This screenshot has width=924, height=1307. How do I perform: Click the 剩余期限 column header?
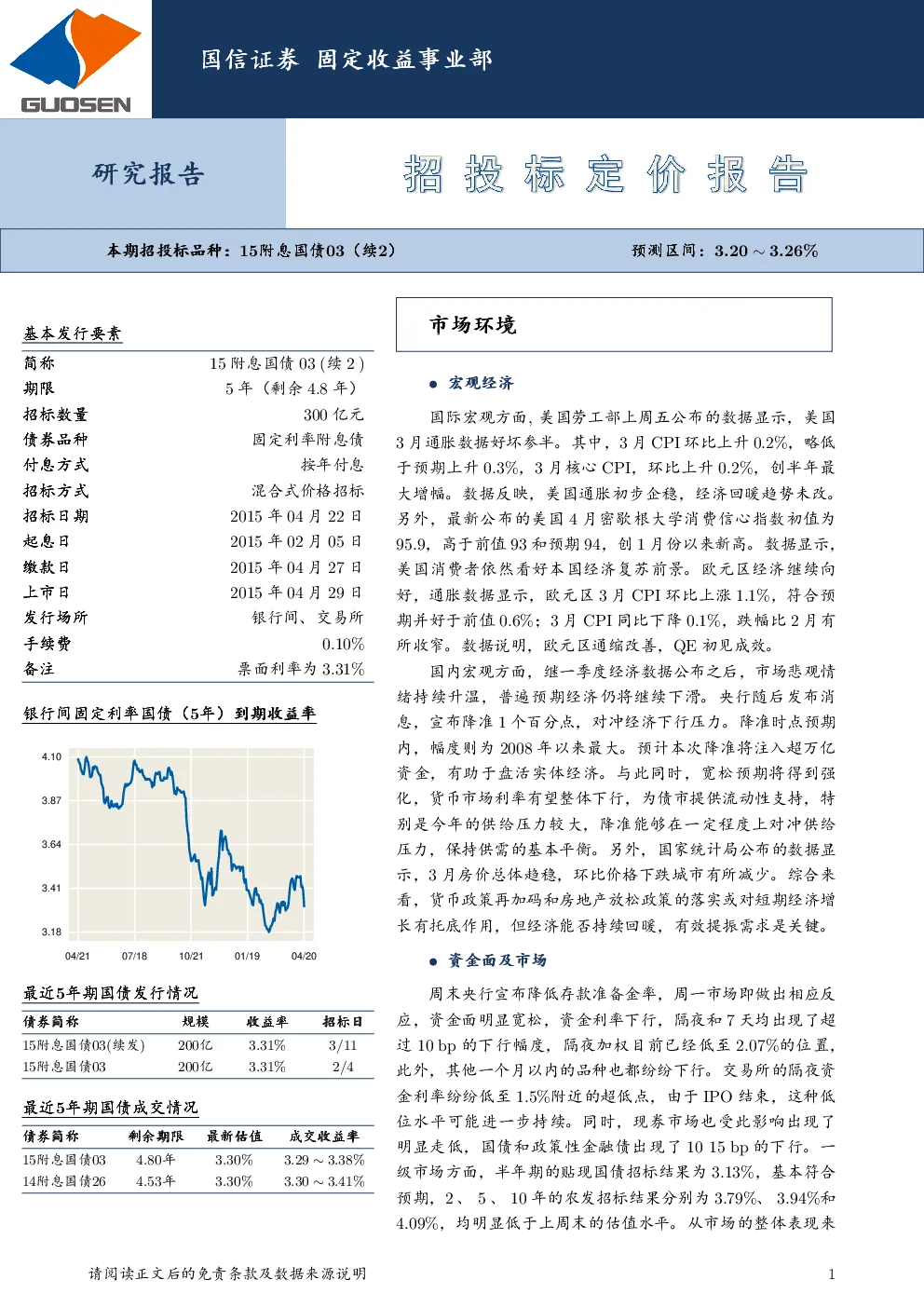pyautogui.click(x=156, y=1137)
